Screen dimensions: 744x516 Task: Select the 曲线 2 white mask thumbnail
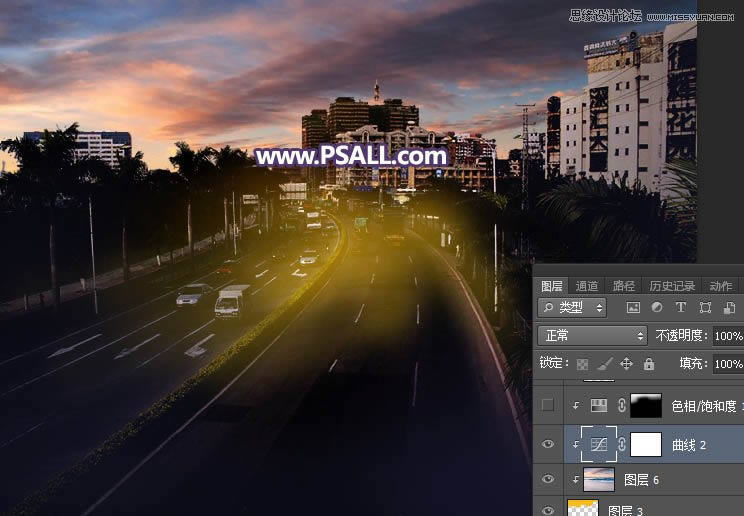click(x=648, y=444)
